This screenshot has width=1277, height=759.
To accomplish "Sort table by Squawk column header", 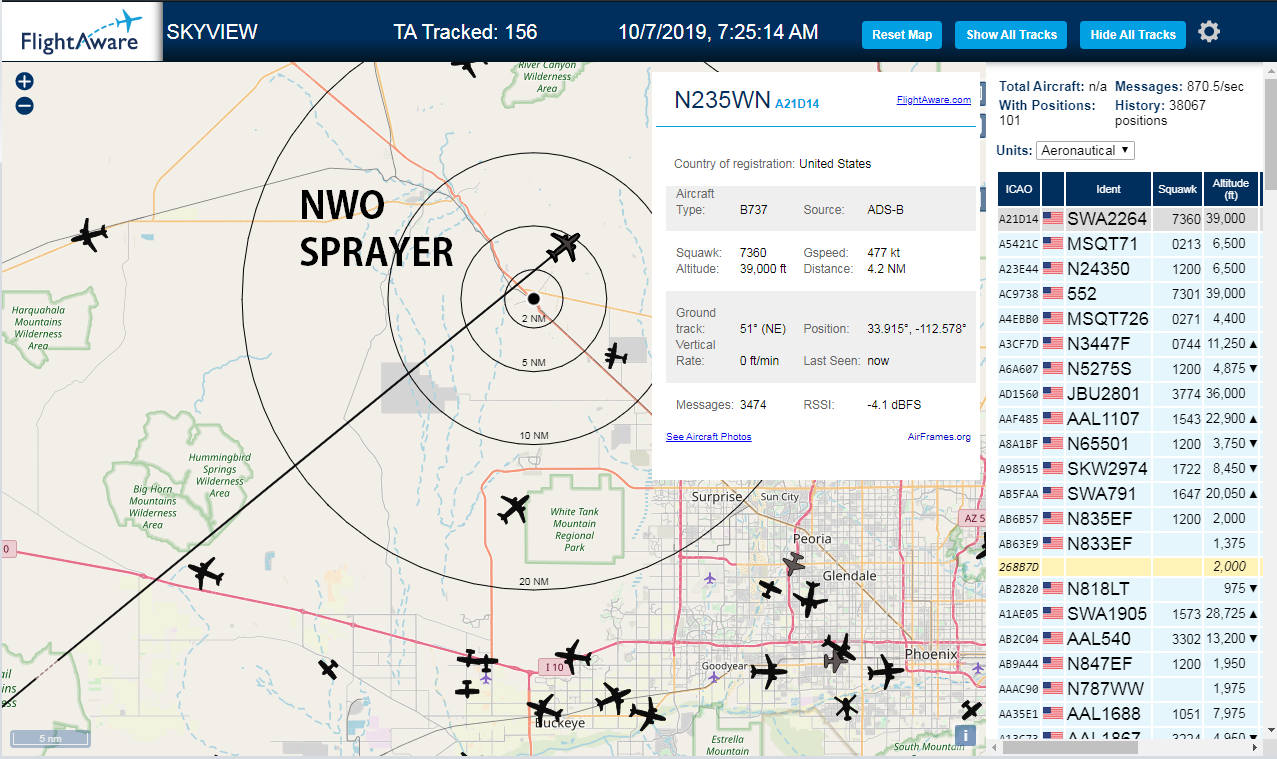I will tap(1177, 189).
